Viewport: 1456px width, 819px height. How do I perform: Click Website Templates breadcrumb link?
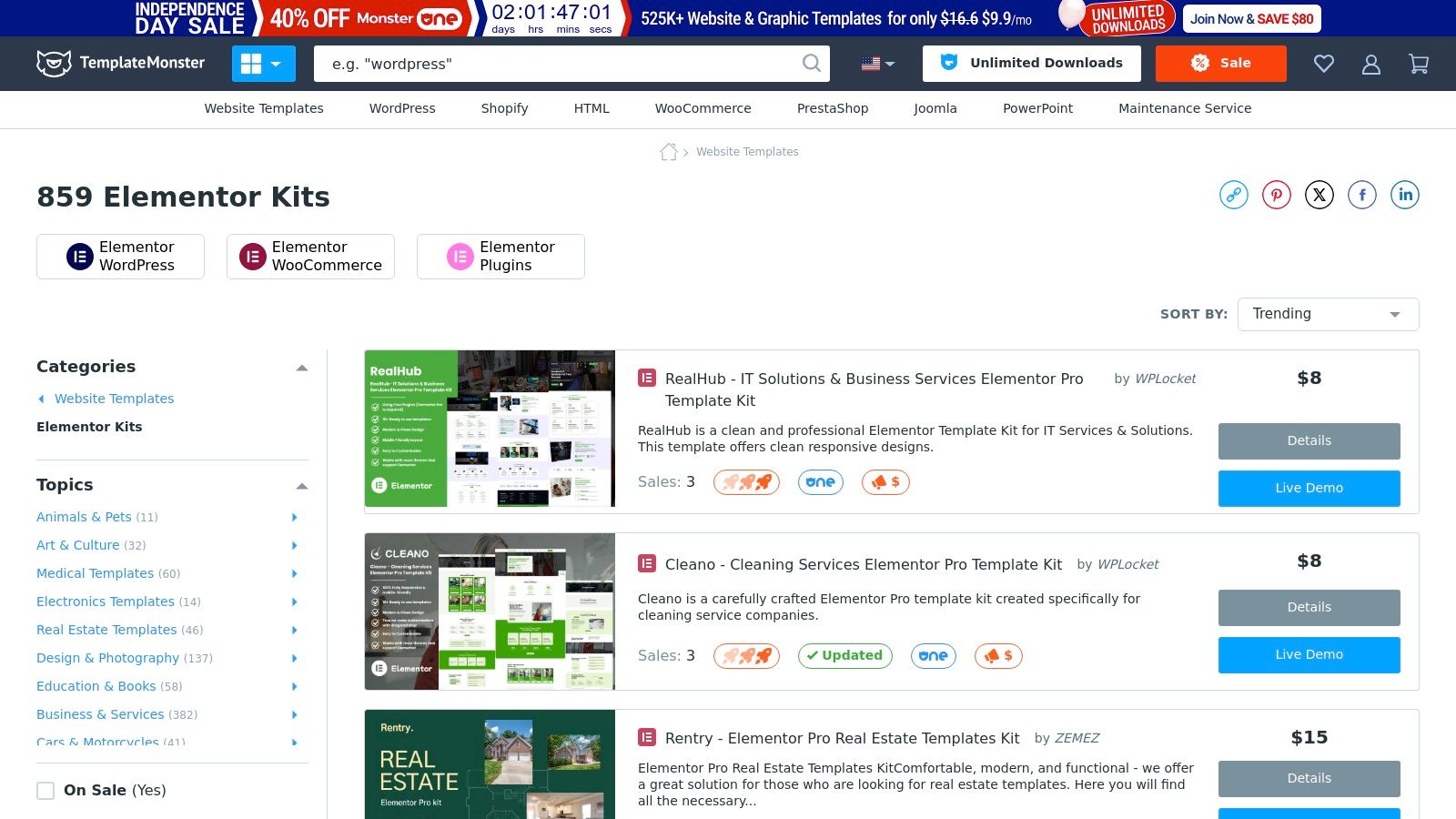747,152
